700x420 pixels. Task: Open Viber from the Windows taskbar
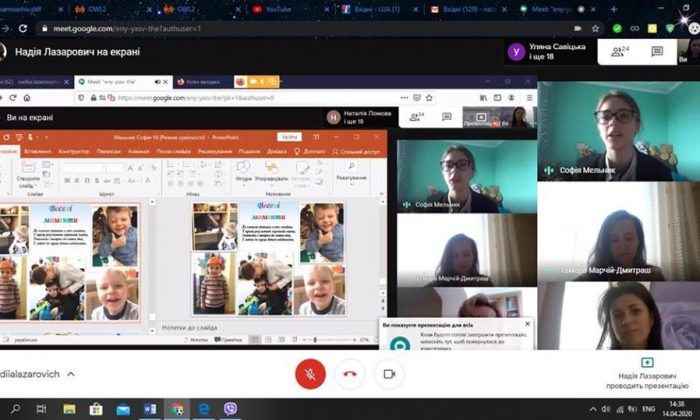click(x=231, y=408)
